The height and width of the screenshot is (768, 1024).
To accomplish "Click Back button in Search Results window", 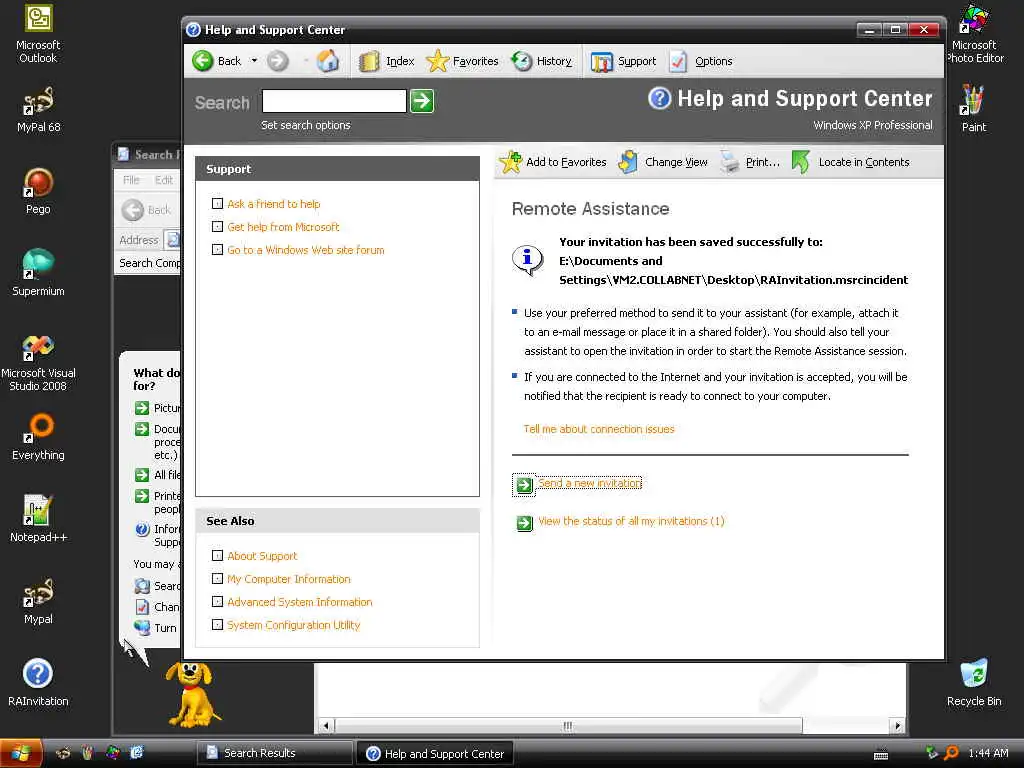I will [146, 210].
